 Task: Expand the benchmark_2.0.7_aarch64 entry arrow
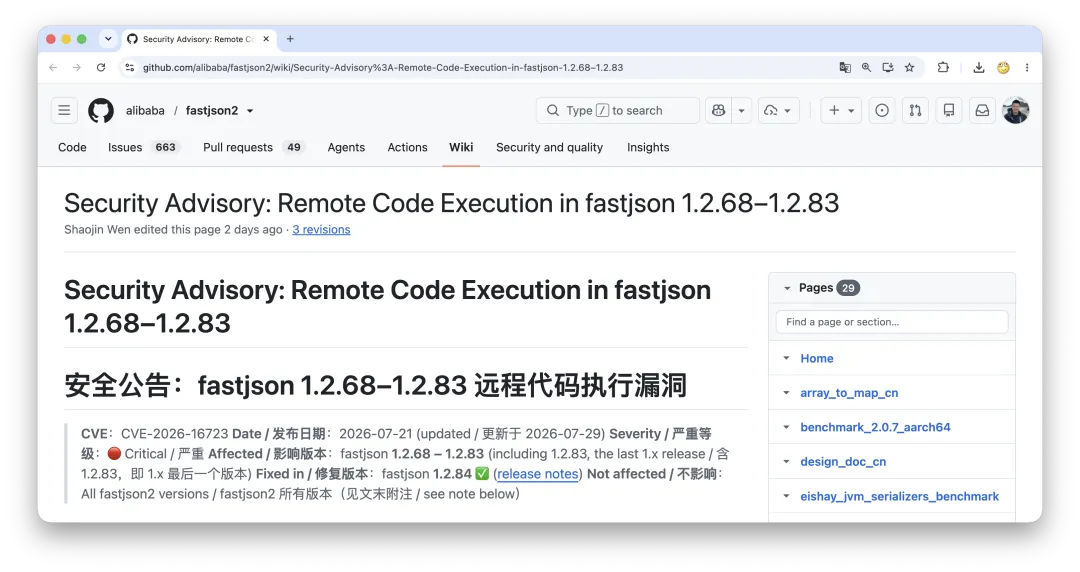pyautogui.click(x=786, y=427)
